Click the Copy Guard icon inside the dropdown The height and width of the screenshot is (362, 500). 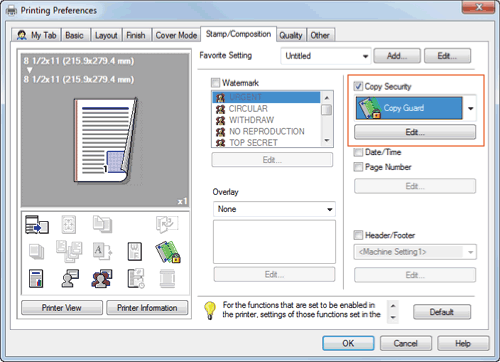(x=369, y=108)
